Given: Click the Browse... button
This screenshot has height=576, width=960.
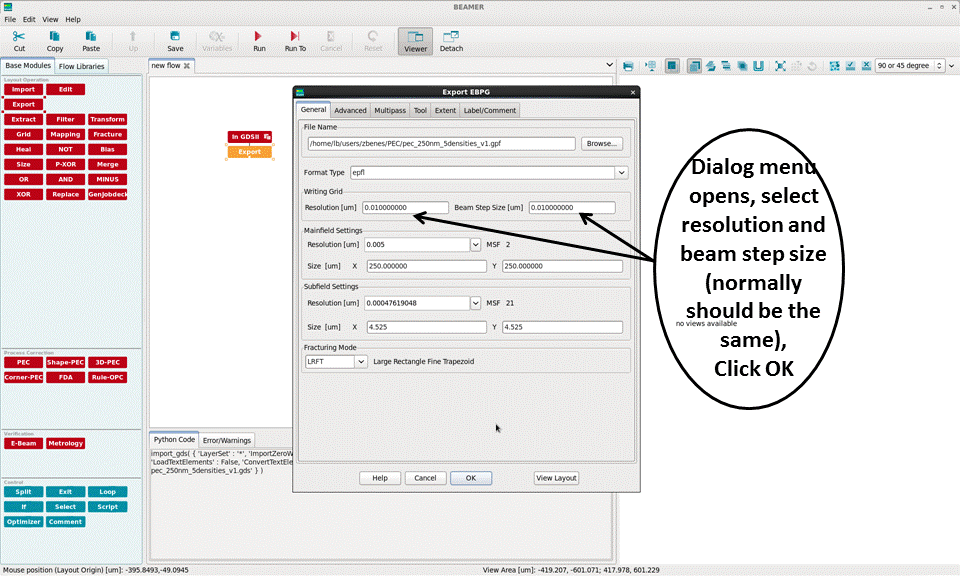Looking at the screenshot, I should [x=601, y=144].
